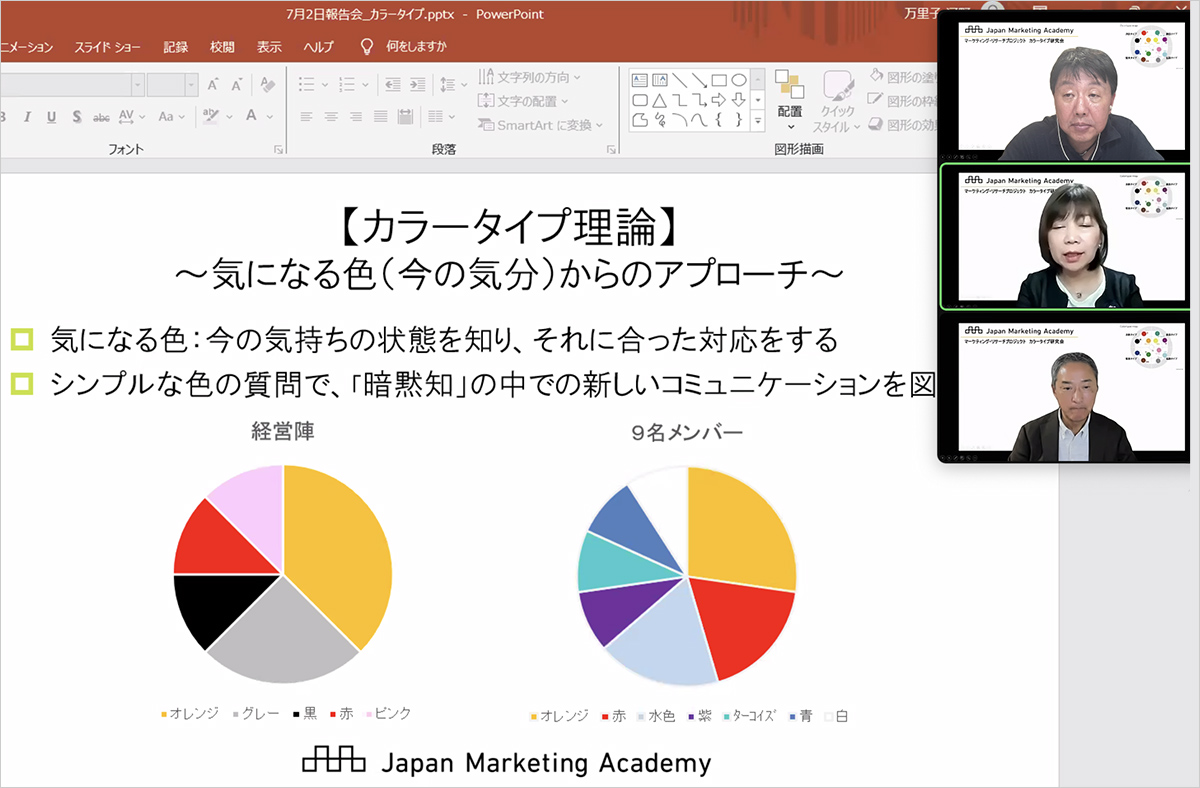This screenshot has width=1200, height=788.
Task: Clear all text formatting
Action: [267, 85]
